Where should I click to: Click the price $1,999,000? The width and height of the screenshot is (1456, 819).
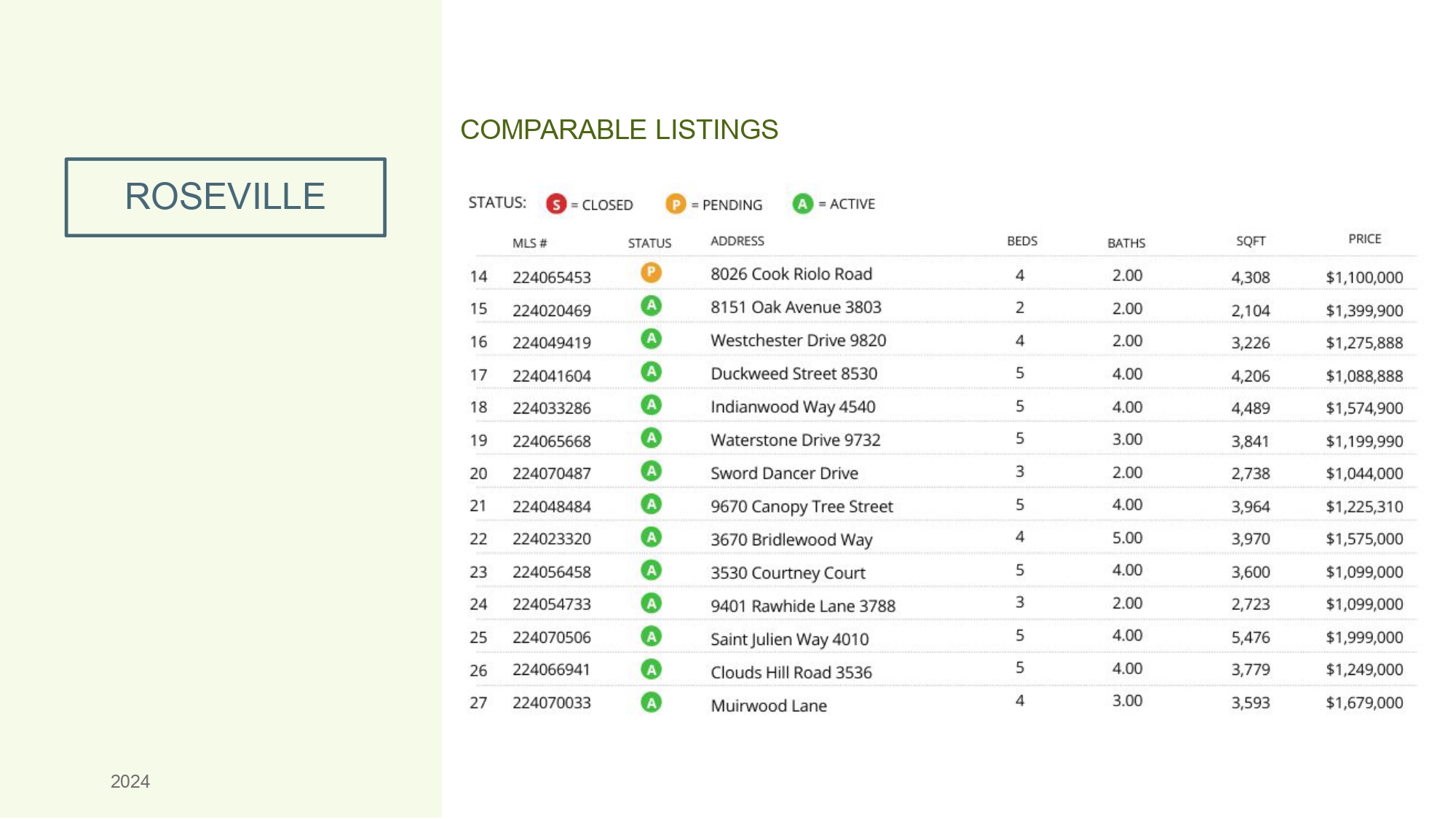[x=1364, y=638]
